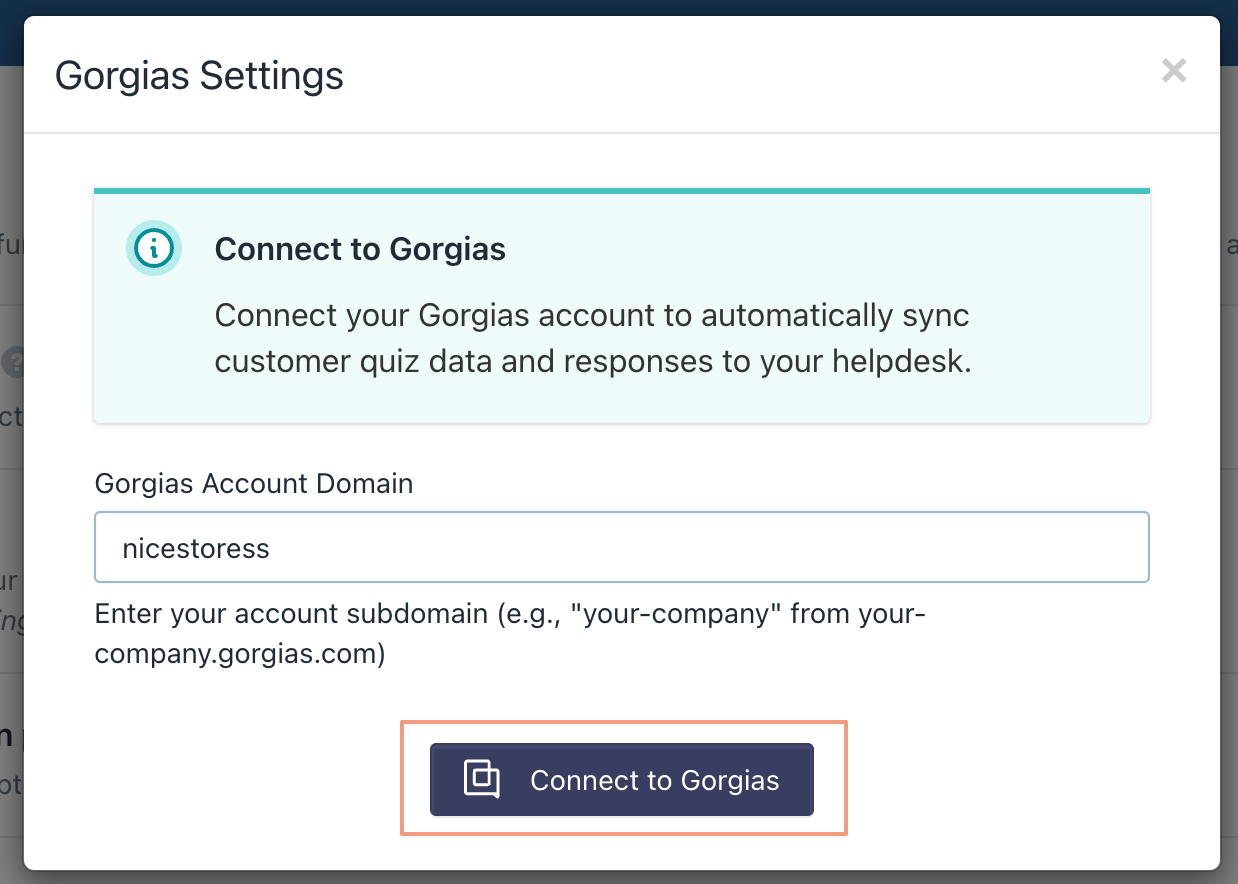This screenshot has width=1238, height=884.
Task: Close the Gorgias Settings dialog
Action: point(1173,71)
